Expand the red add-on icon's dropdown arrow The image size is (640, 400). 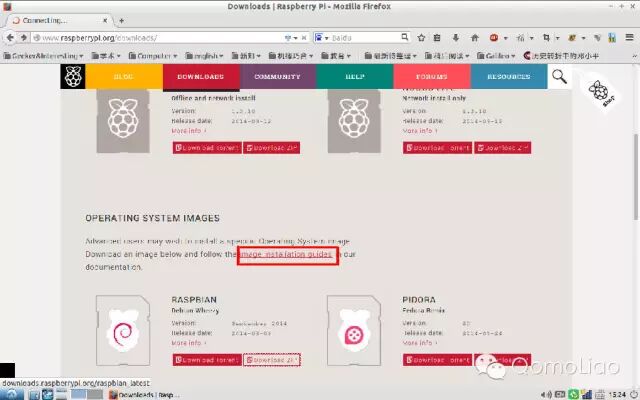click(506, 38)
